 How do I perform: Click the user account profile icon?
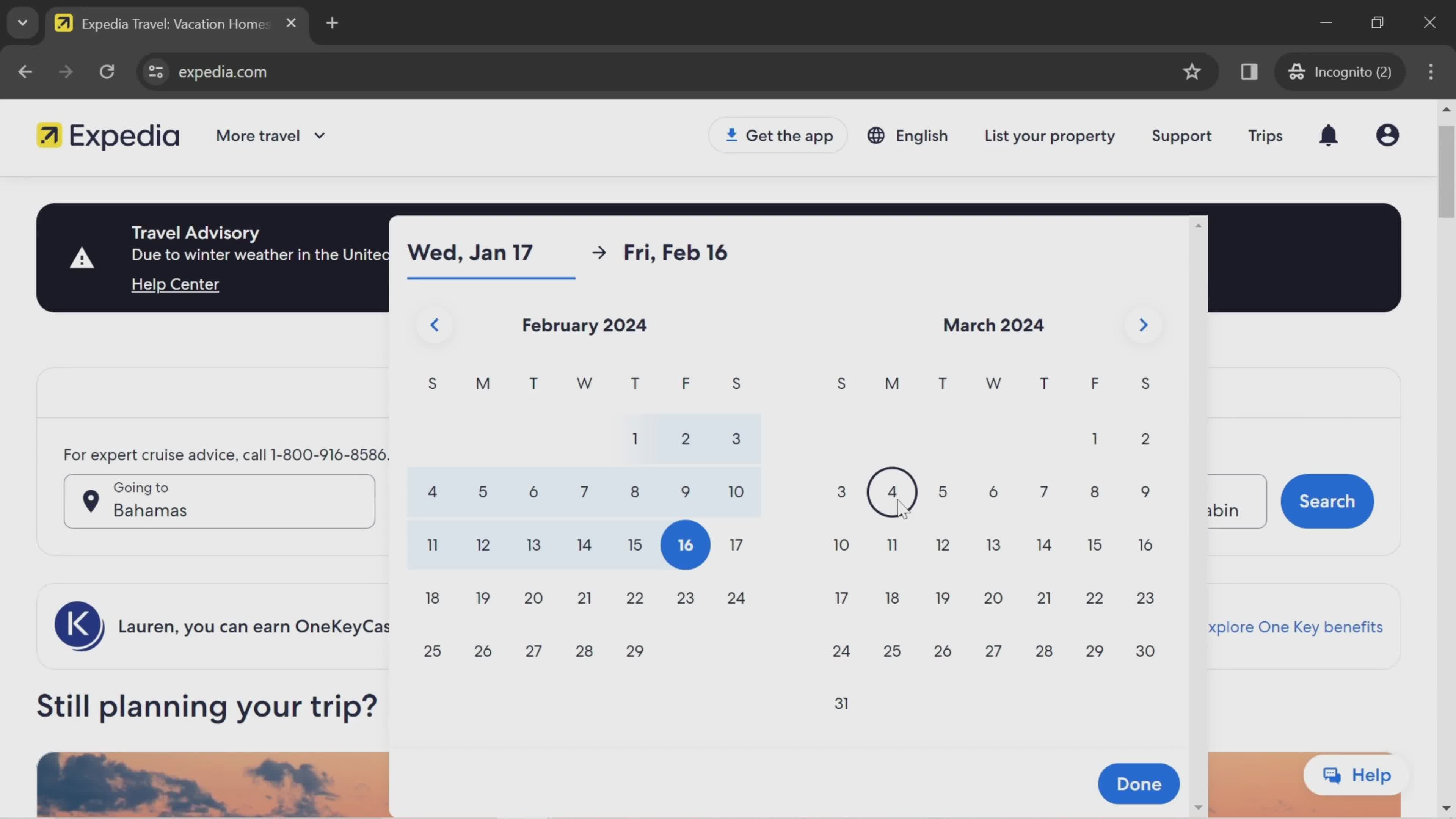[1388, 135]
